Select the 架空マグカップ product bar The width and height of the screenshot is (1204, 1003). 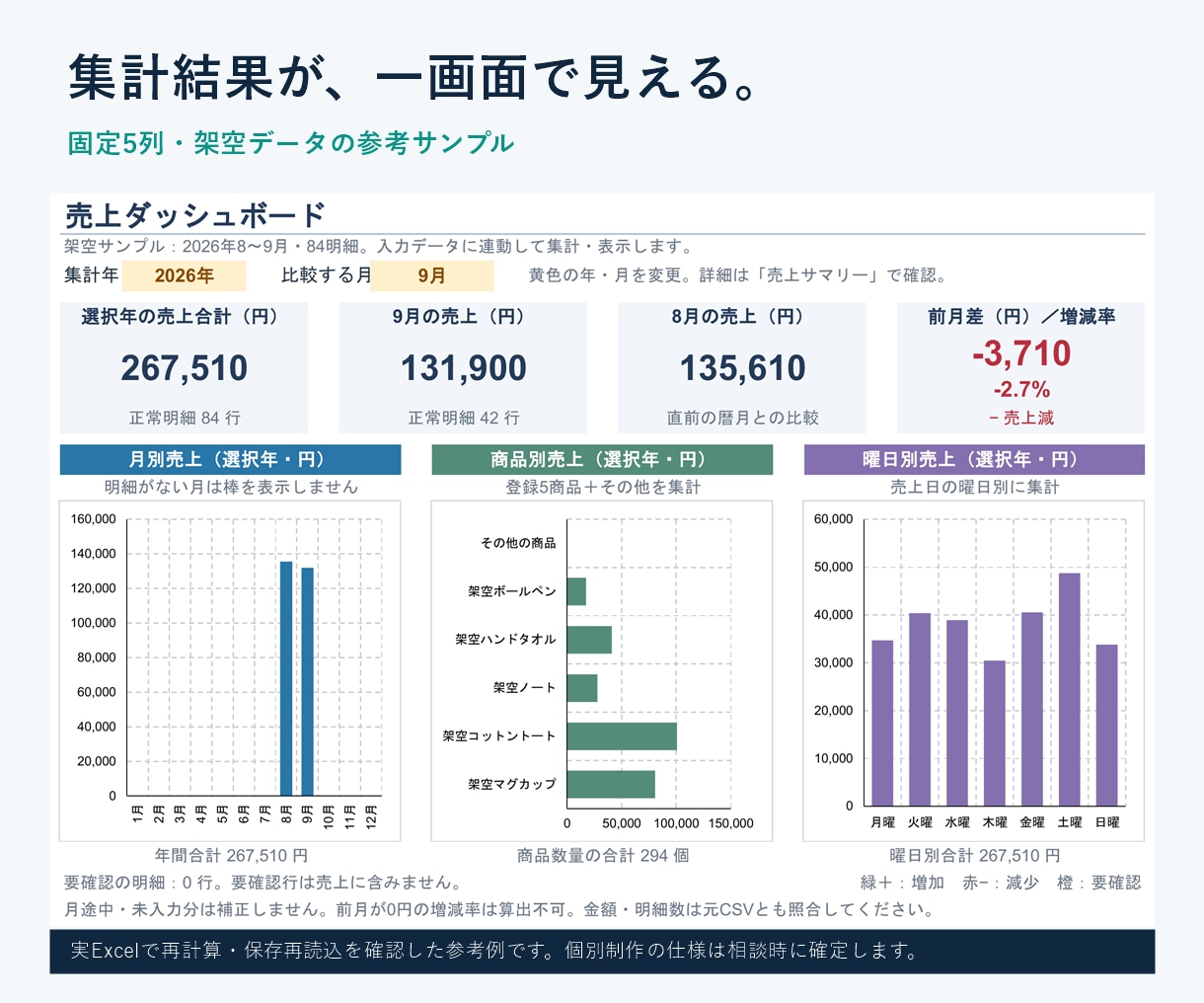coord(611,785)
